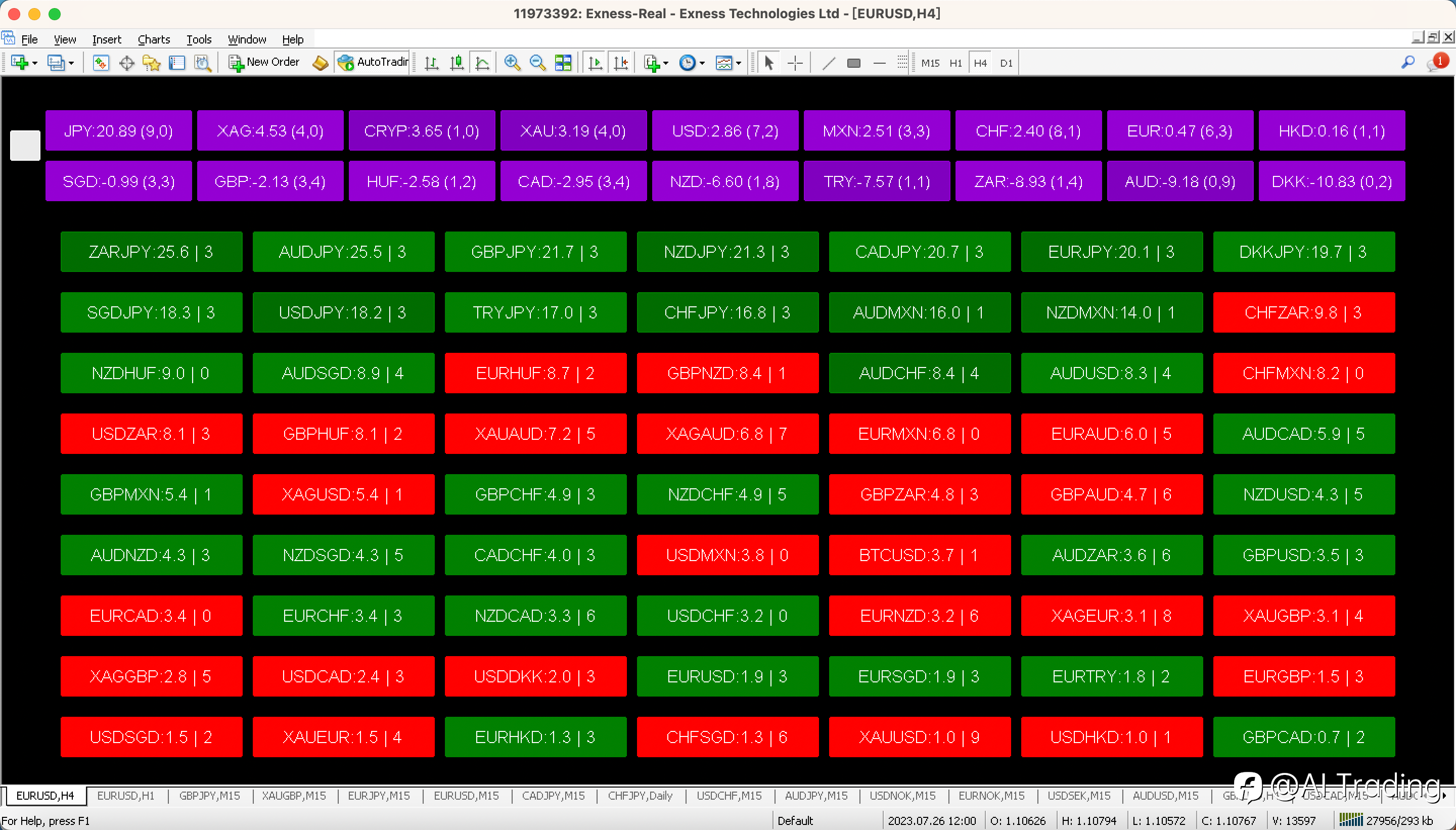Expand the Profiles dropdown arrow
The image size is (1456, 830).
coord(71,63)
